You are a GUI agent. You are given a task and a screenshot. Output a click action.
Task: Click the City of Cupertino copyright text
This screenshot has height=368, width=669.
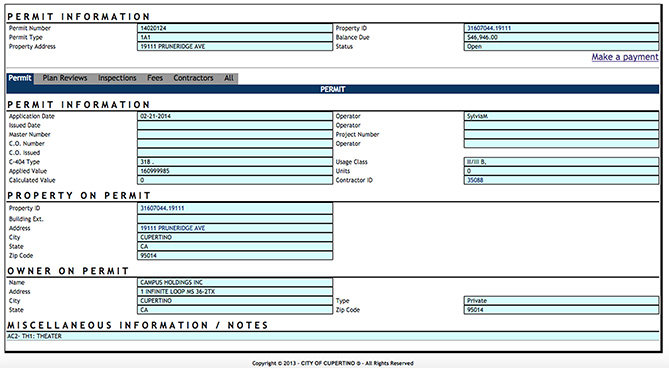[x=332, y=363]
